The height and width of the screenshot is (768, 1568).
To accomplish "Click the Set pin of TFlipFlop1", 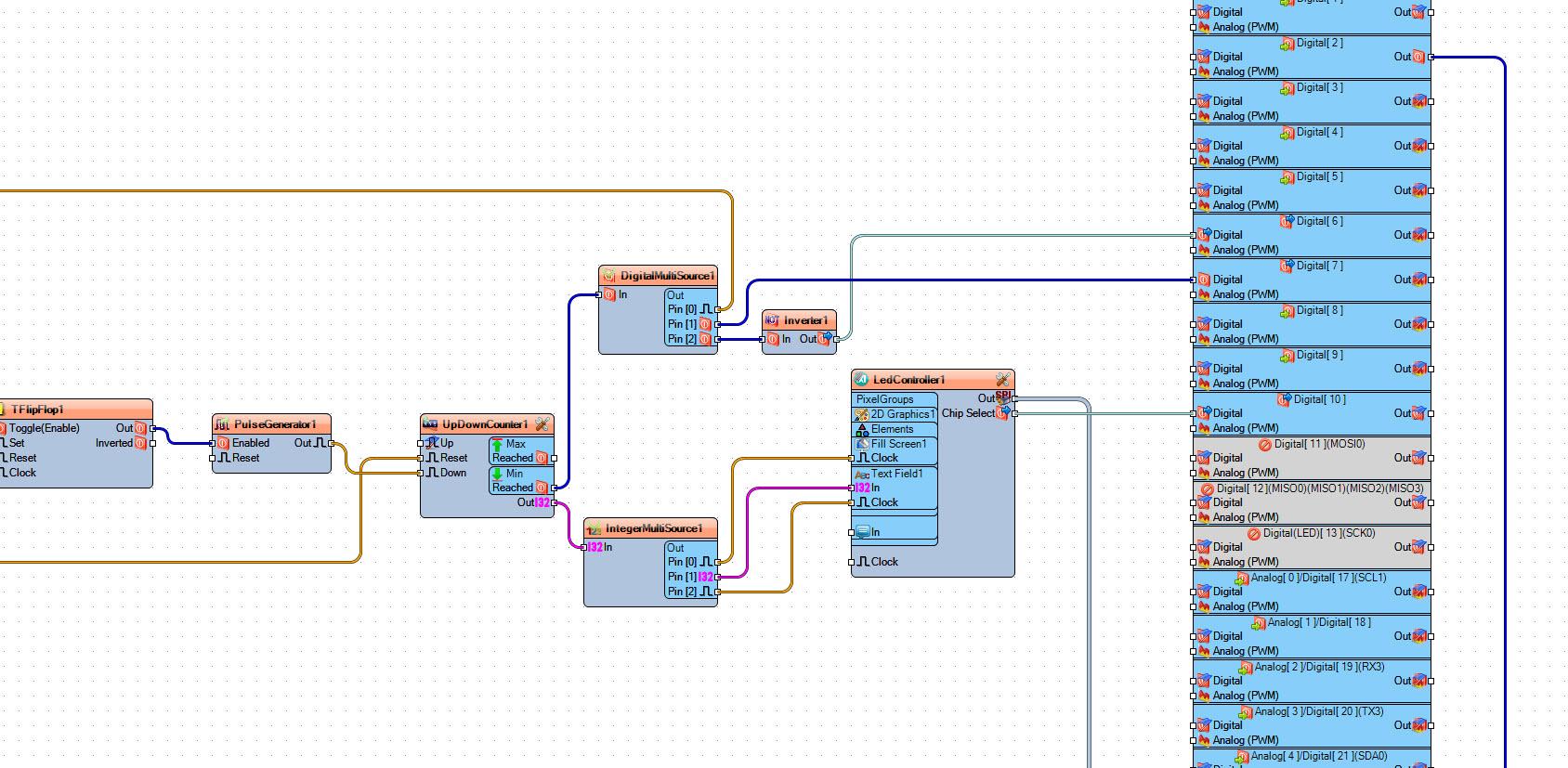I will point(13,443).
